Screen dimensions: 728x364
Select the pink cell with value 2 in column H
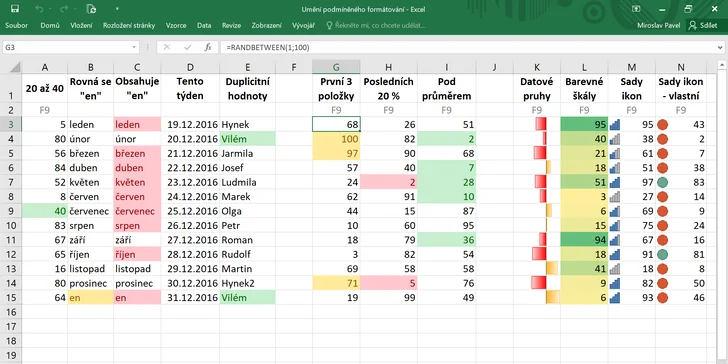tap(389, 182)
